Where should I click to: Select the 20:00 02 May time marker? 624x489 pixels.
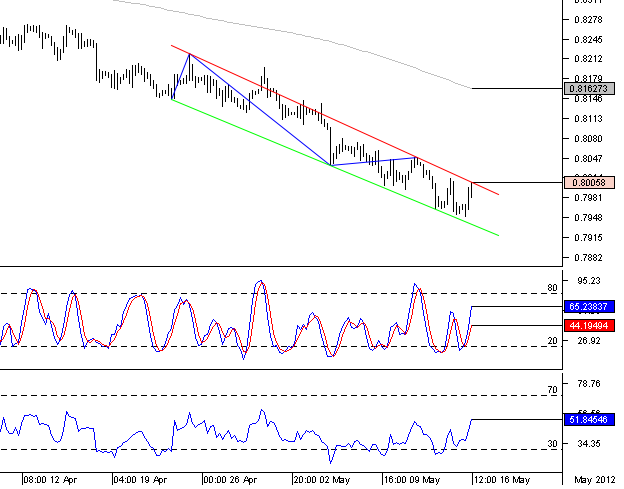click(322, 480)
